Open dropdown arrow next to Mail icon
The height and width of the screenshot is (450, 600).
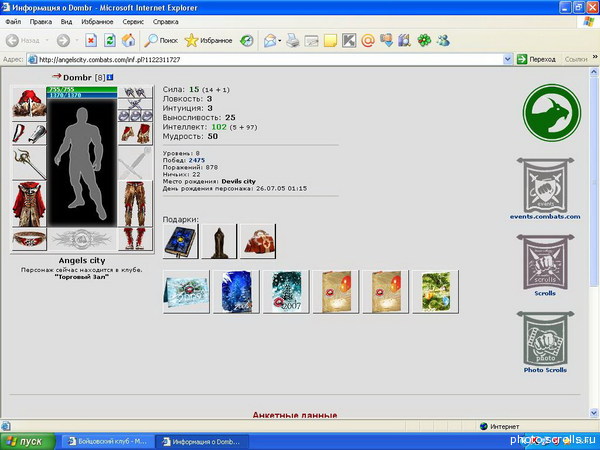tap(280, 40)
